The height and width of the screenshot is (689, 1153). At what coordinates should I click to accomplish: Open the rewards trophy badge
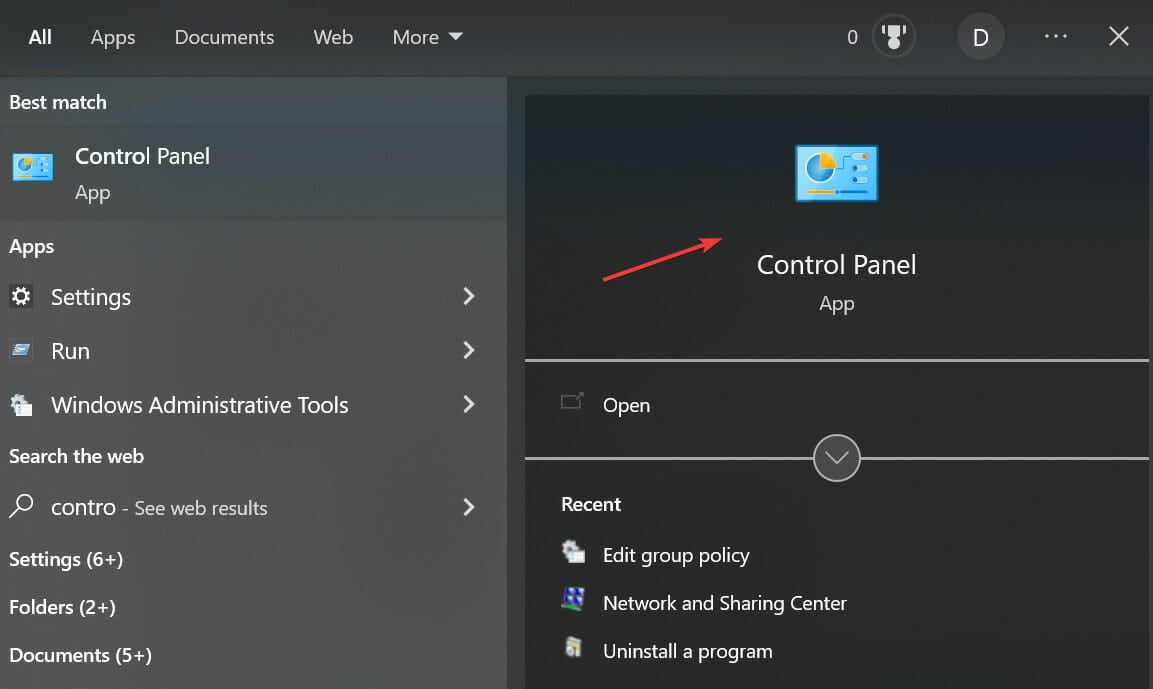(x=893, y=36)
